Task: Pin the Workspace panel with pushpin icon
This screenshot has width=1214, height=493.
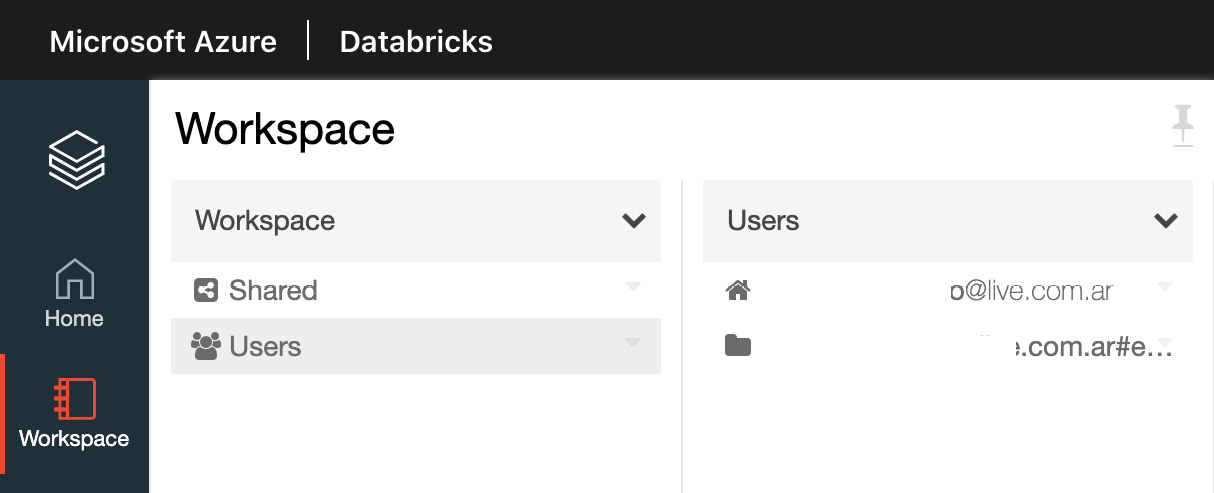Action: [1183, 126]
